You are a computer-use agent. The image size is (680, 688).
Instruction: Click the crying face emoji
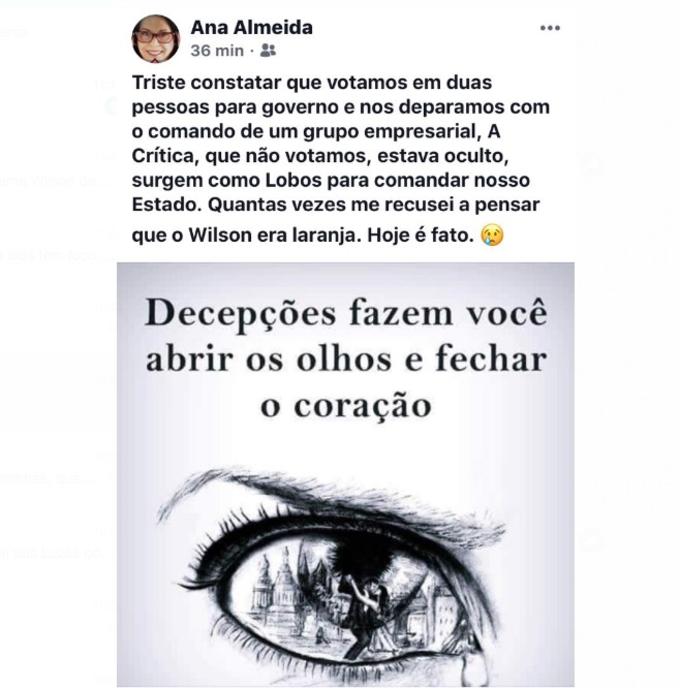coord(492,235)
